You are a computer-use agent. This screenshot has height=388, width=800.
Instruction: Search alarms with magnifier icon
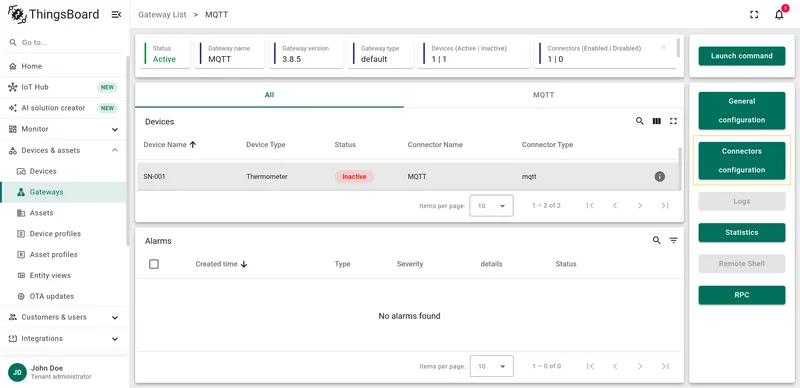(x=657, y=240)
